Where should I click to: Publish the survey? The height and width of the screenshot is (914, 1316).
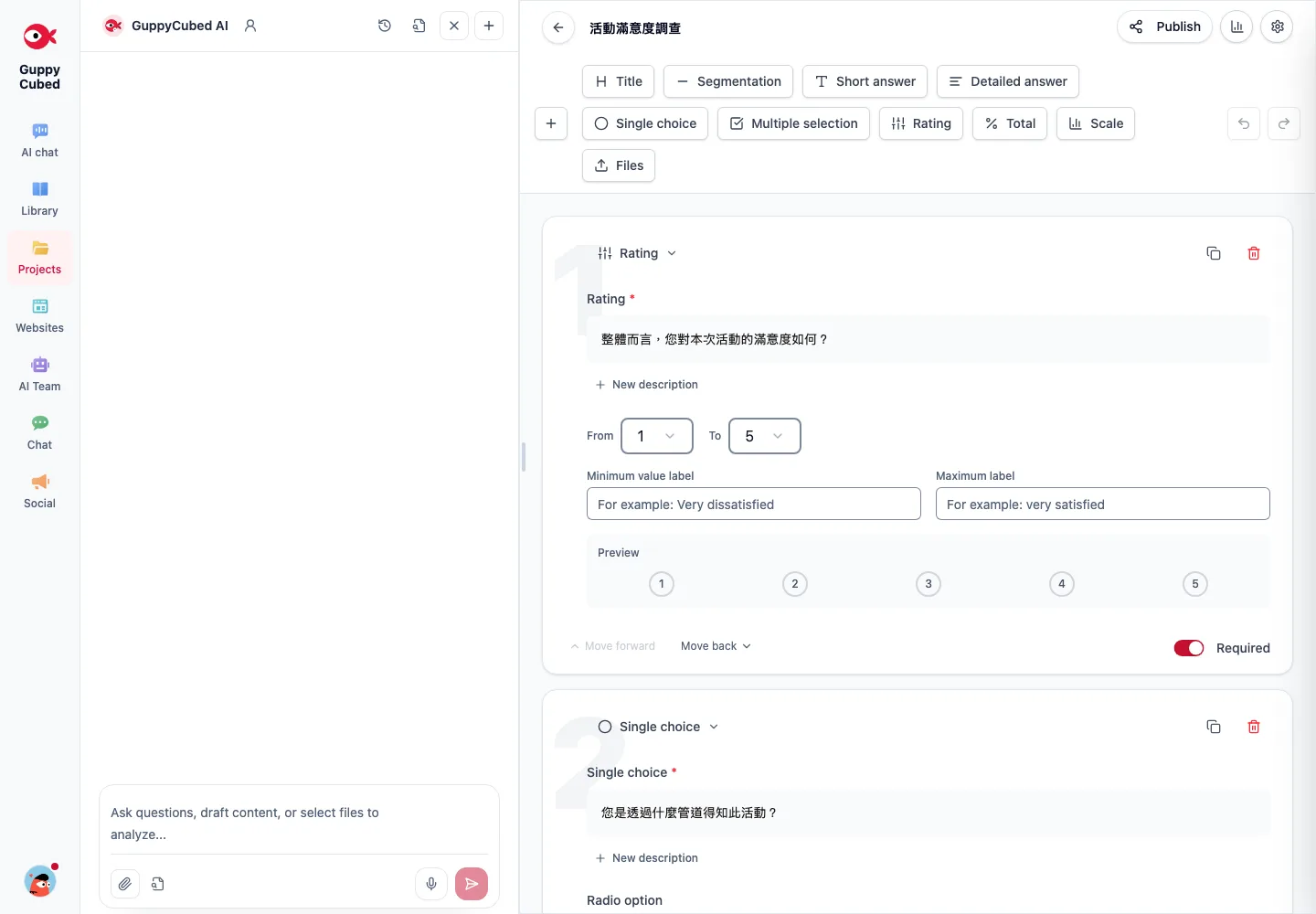(x=1165, y=27)
